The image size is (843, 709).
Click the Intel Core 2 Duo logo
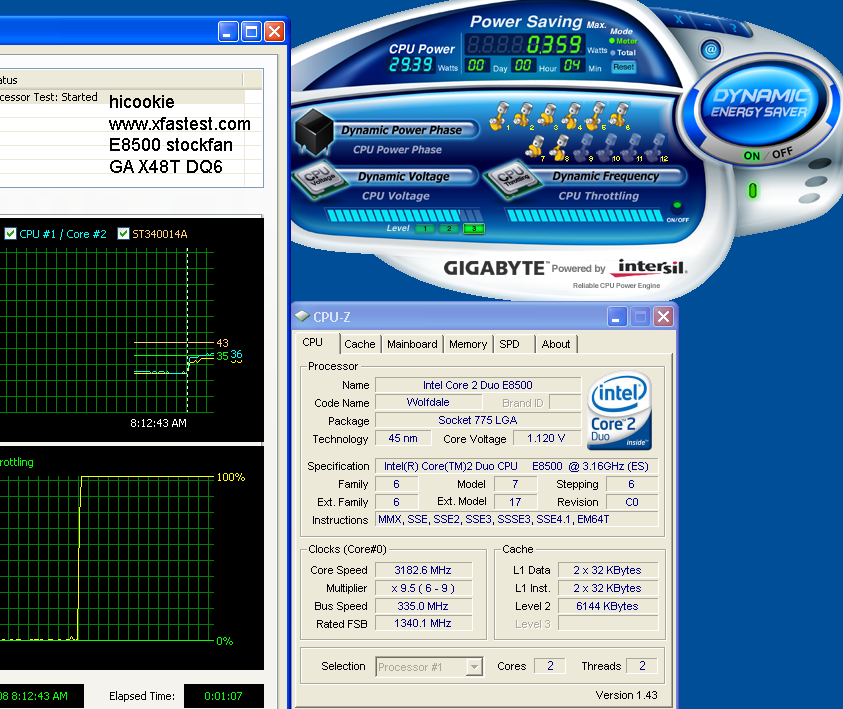coord(620,411)
